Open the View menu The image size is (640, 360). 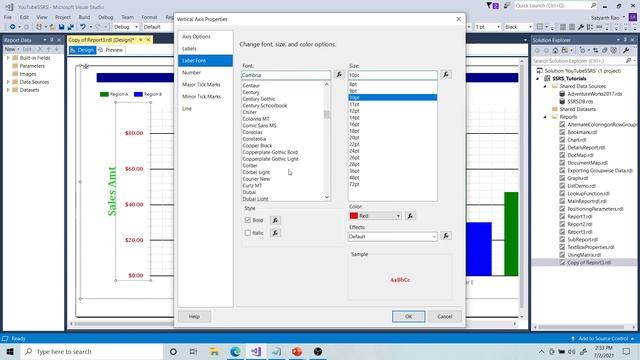click(x=42, y=17)
